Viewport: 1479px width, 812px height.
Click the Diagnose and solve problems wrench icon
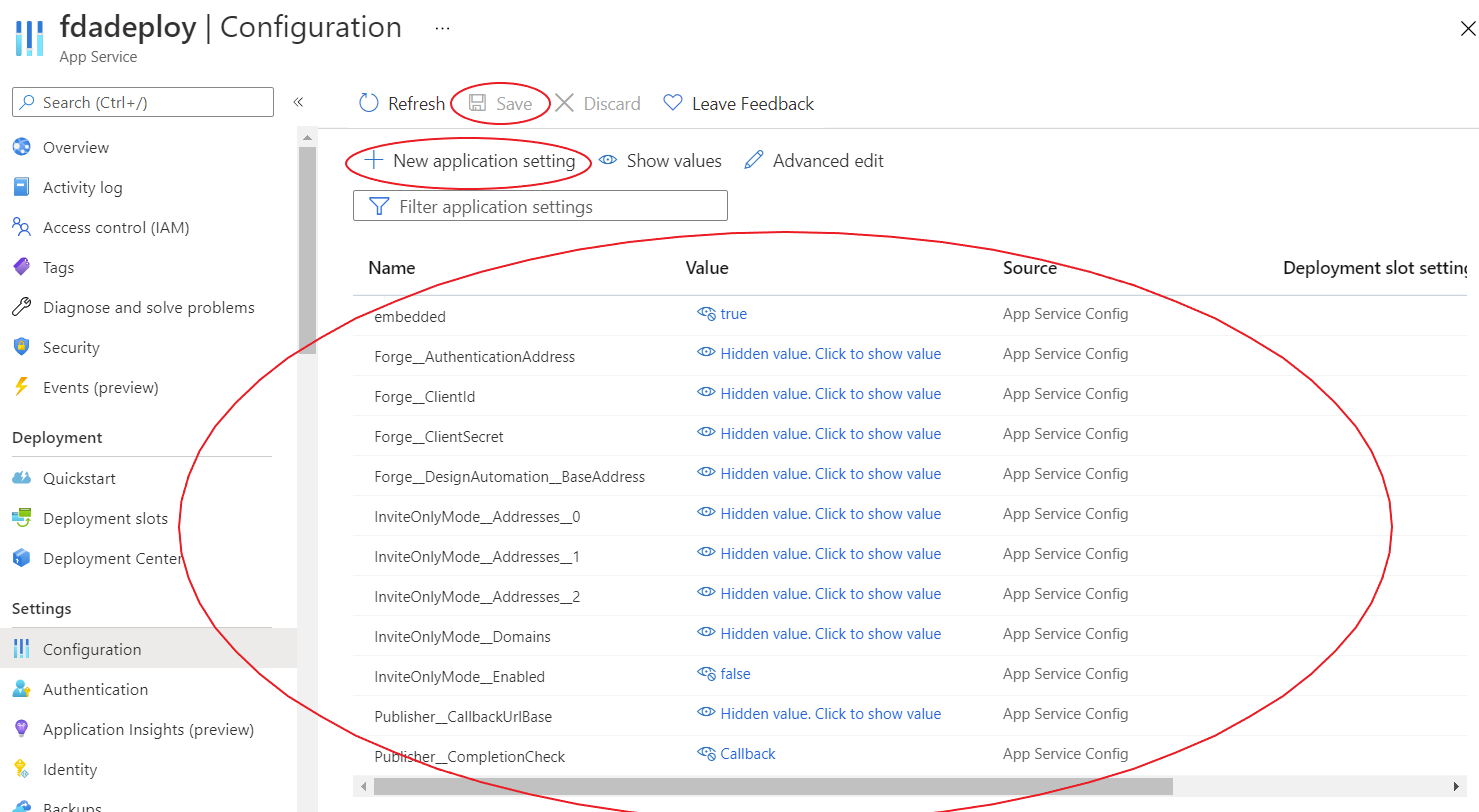pos(22,307)
